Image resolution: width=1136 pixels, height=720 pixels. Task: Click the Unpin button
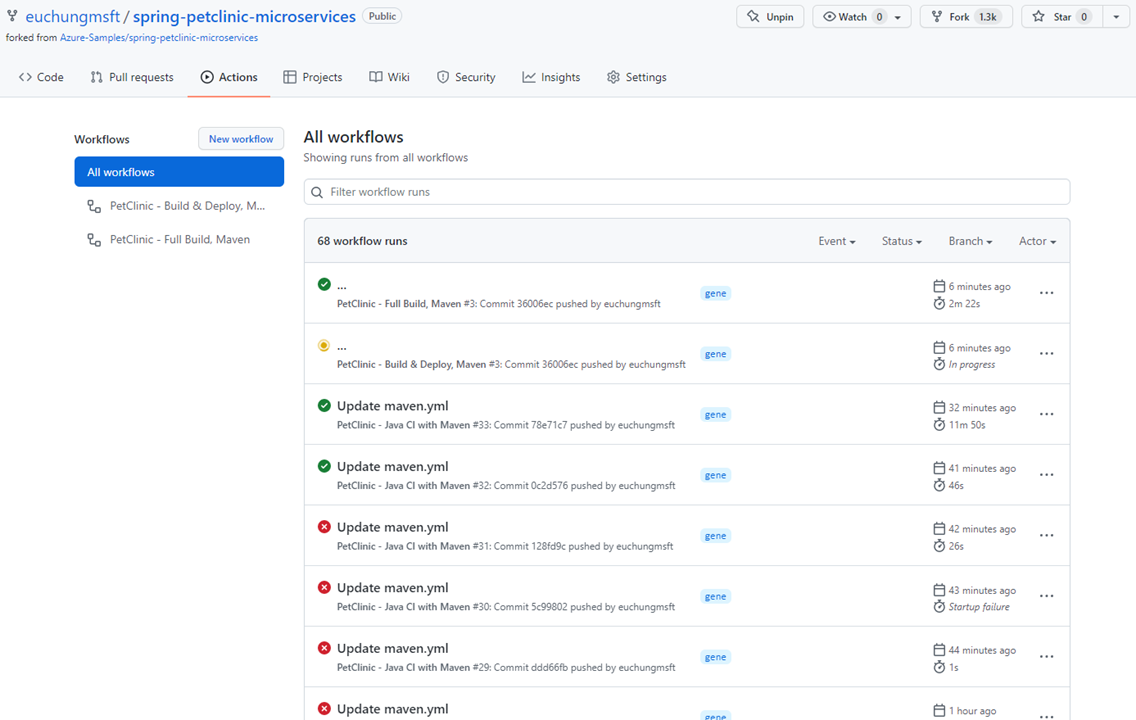[770, 17]
